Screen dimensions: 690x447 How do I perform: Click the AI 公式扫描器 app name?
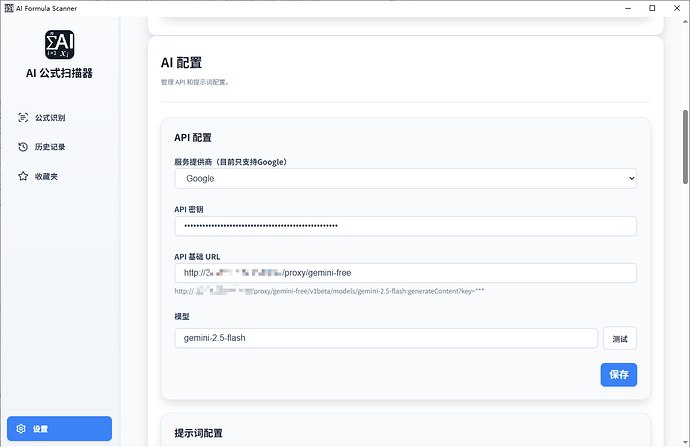[x=59, y=73]
